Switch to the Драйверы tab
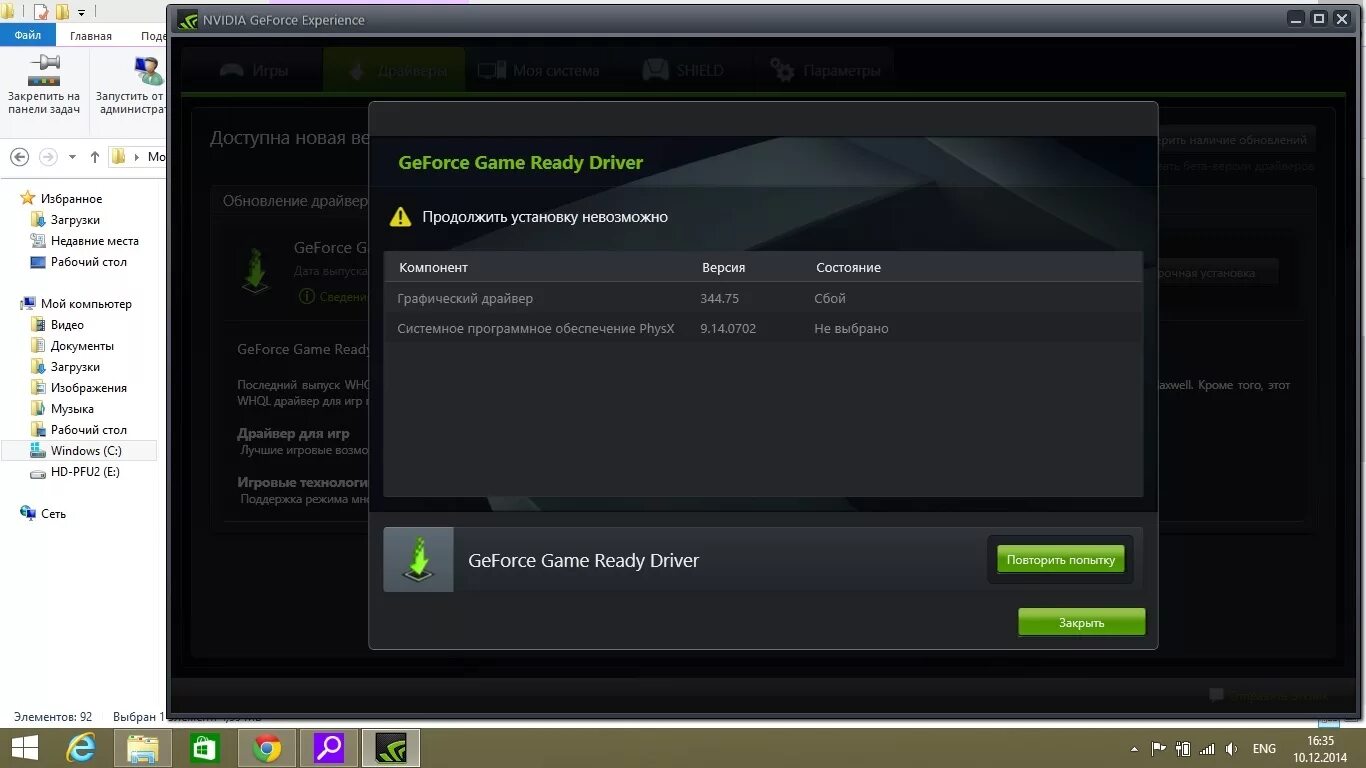Image resolution: width=1366 pixels, height=768 pixels. click(394, 71)
